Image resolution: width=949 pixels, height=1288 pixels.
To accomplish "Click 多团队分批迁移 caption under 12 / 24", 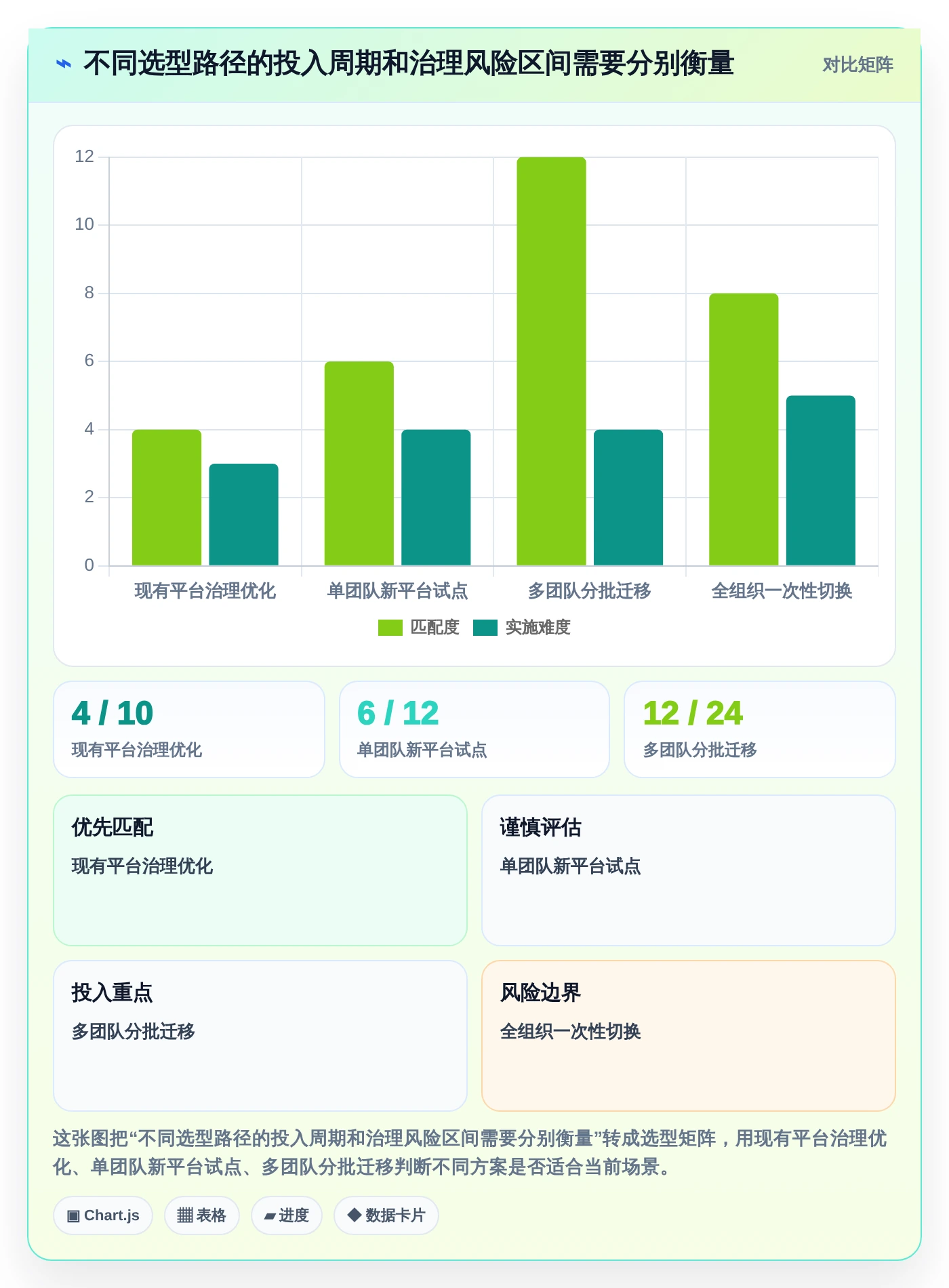I will [x=700, y=750].
